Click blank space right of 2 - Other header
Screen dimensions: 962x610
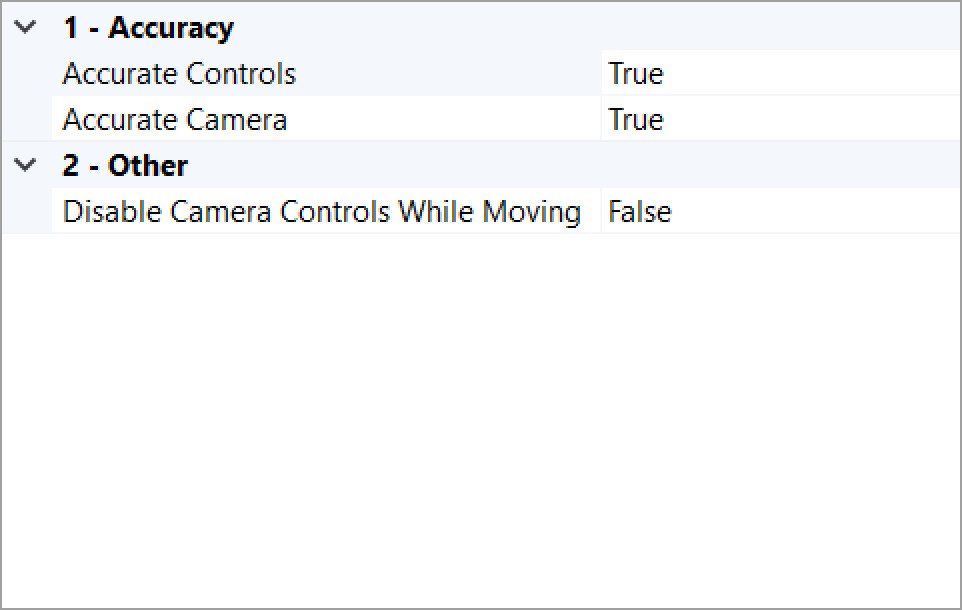tap(600, 166)
